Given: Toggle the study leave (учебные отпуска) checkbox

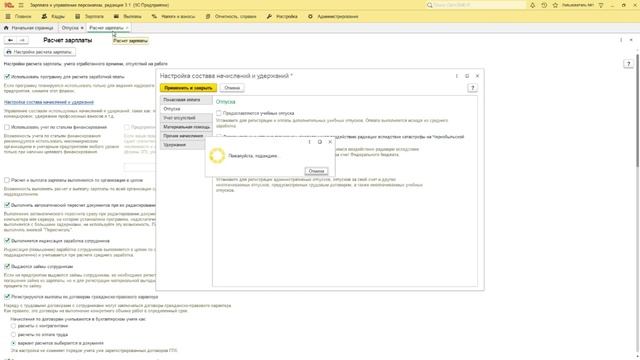Looking at the screenshot, I should 219,113.
